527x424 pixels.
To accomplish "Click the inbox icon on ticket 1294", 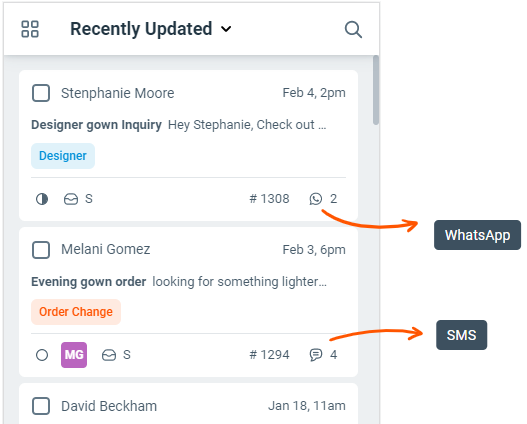I will (x=109, y=355).
